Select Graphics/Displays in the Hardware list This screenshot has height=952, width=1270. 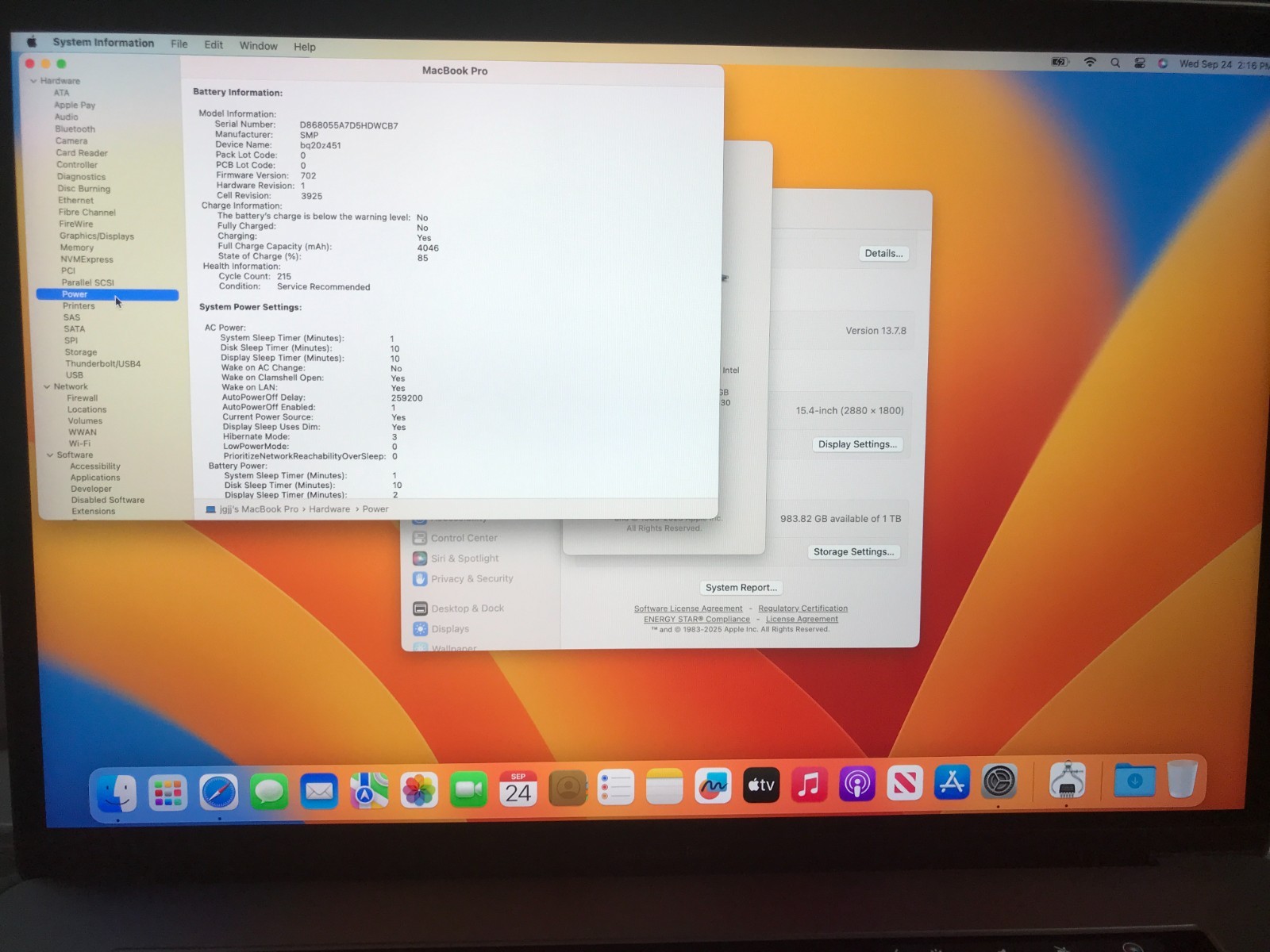(97, 236)
